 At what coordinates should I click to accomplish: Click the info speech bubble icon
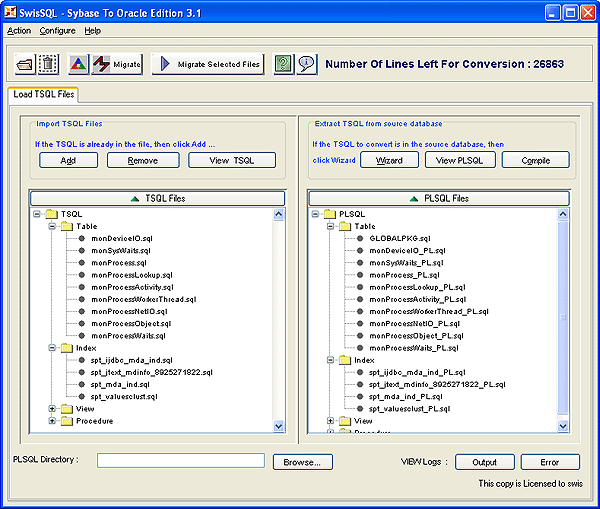(307, 64)
